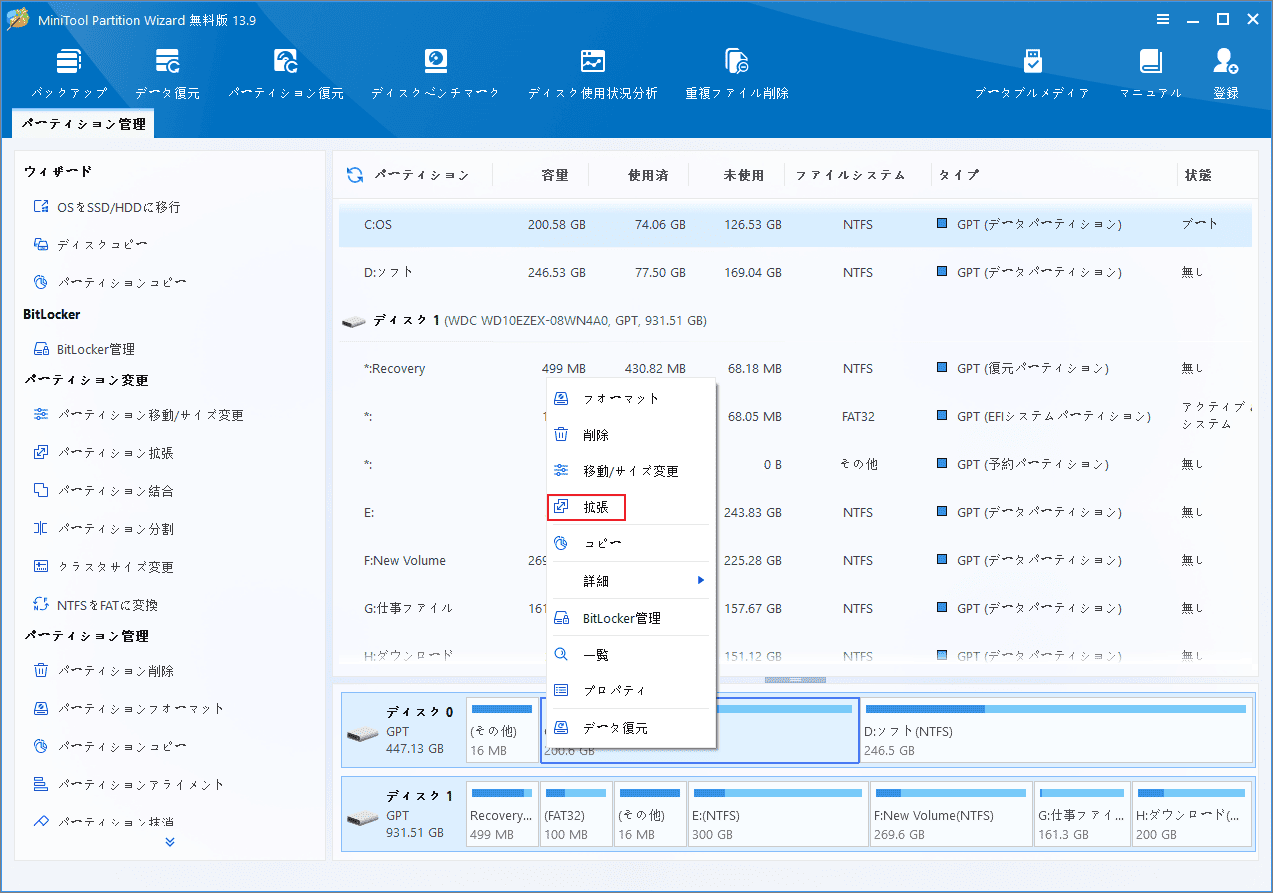Open パーティション復元 toolbar tool

(x=286, y=74)
